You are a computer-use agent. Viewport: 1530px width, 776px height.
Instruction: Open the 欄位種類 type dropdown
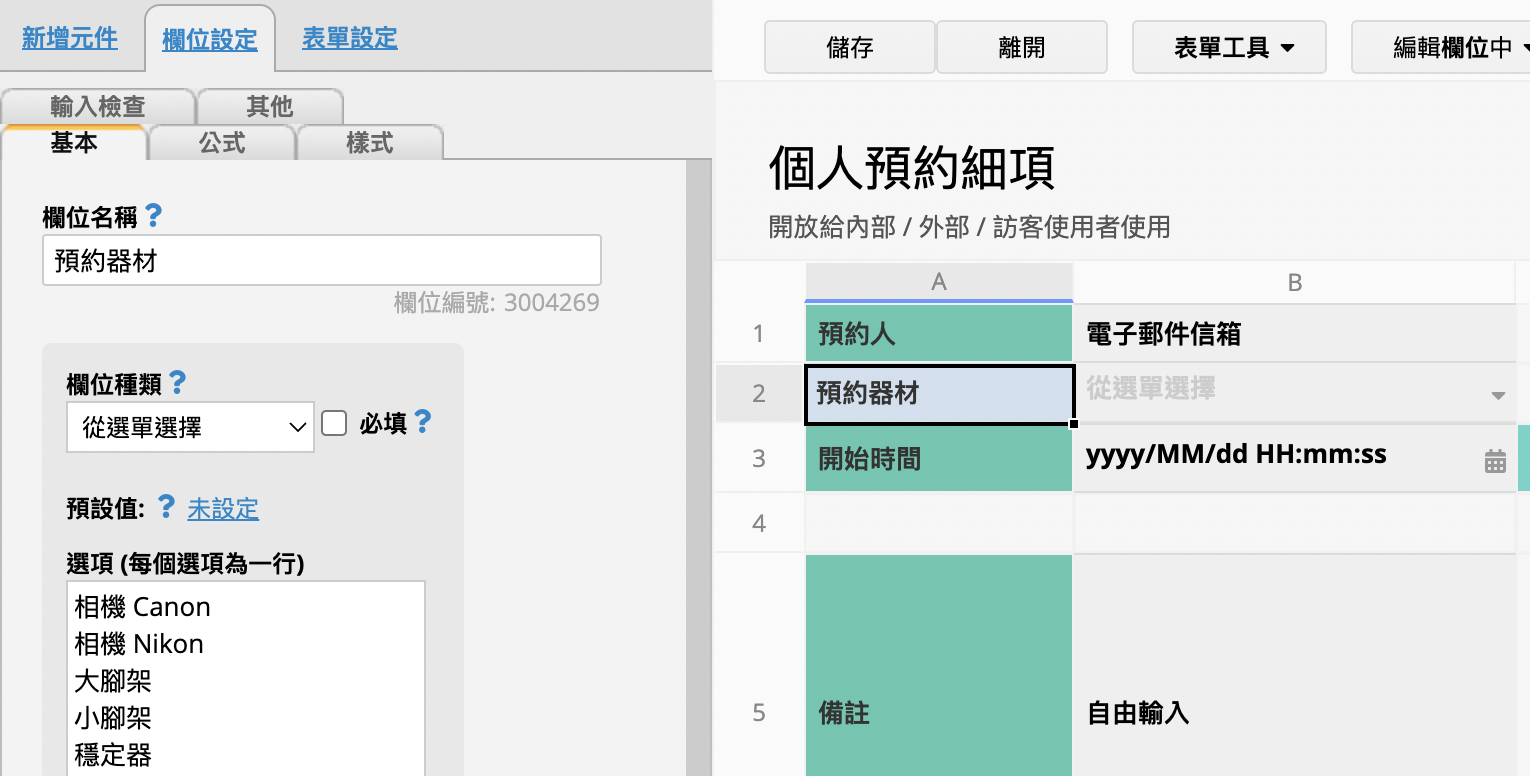(190, 427)
